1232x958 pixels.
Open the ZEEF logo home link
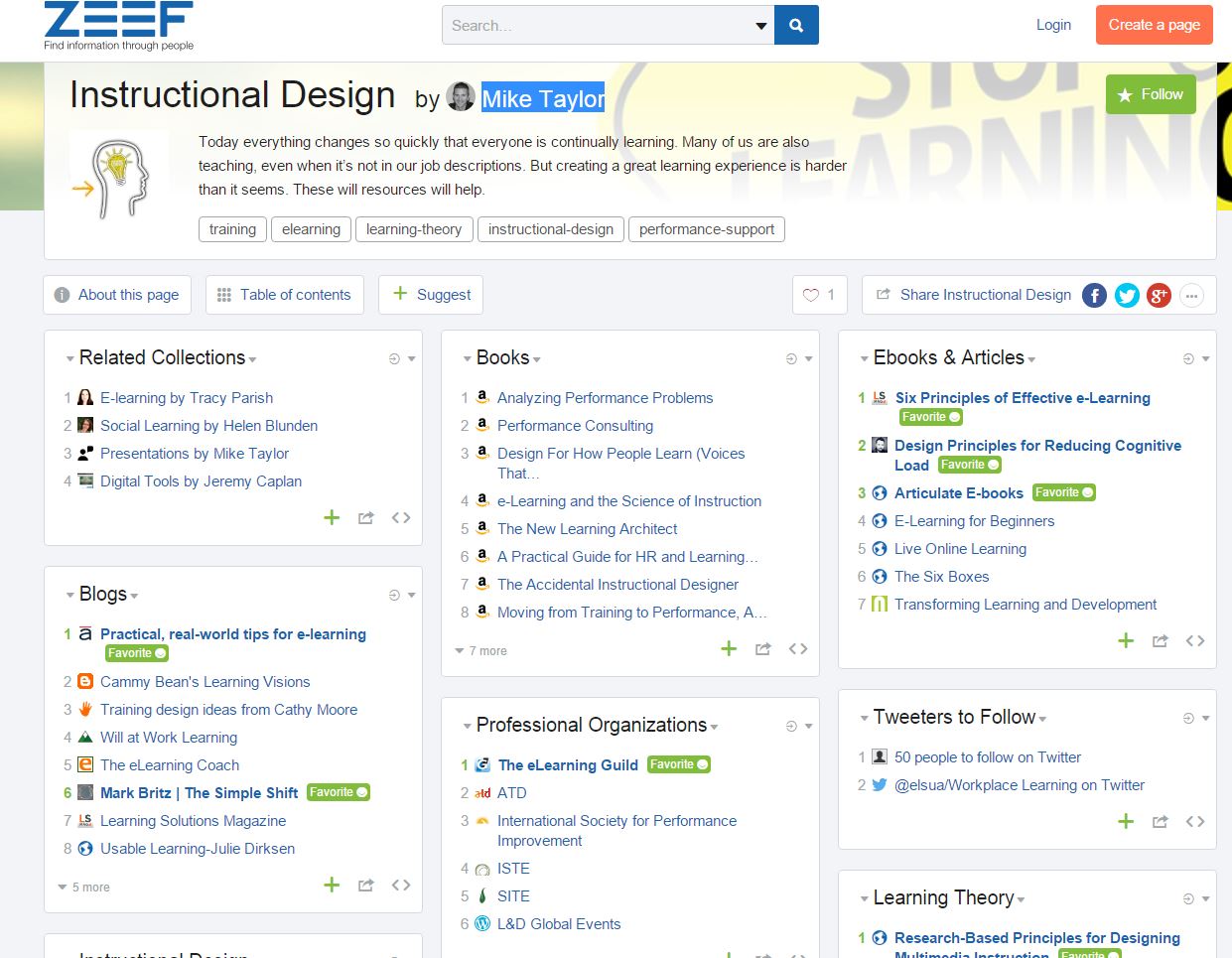point(119,26)
